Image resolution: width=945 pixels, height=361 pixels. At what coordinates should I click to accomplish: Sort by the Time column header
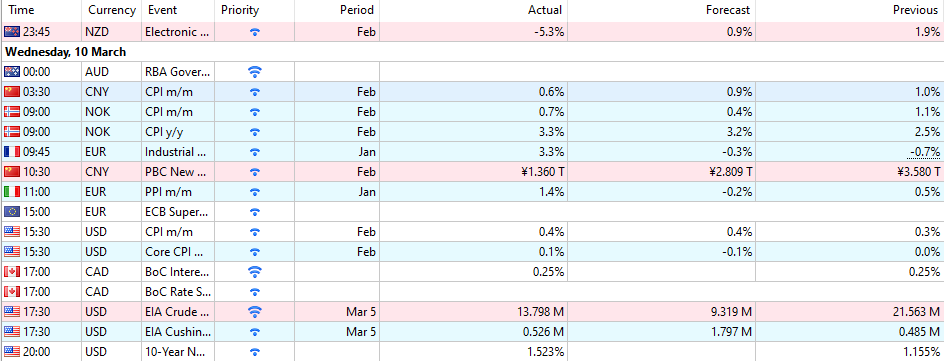click(22, 10)
